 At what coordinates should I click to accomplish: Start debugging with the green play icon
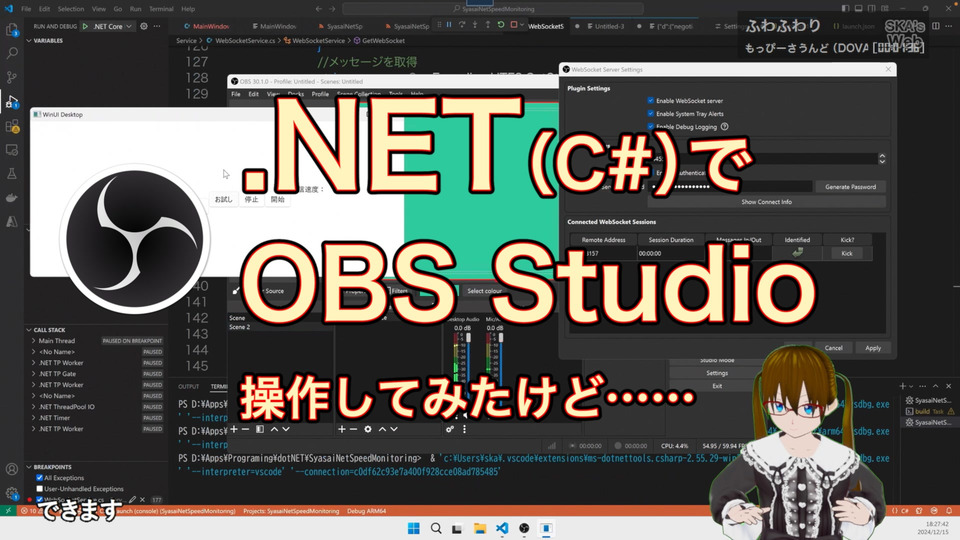point(86,26)
